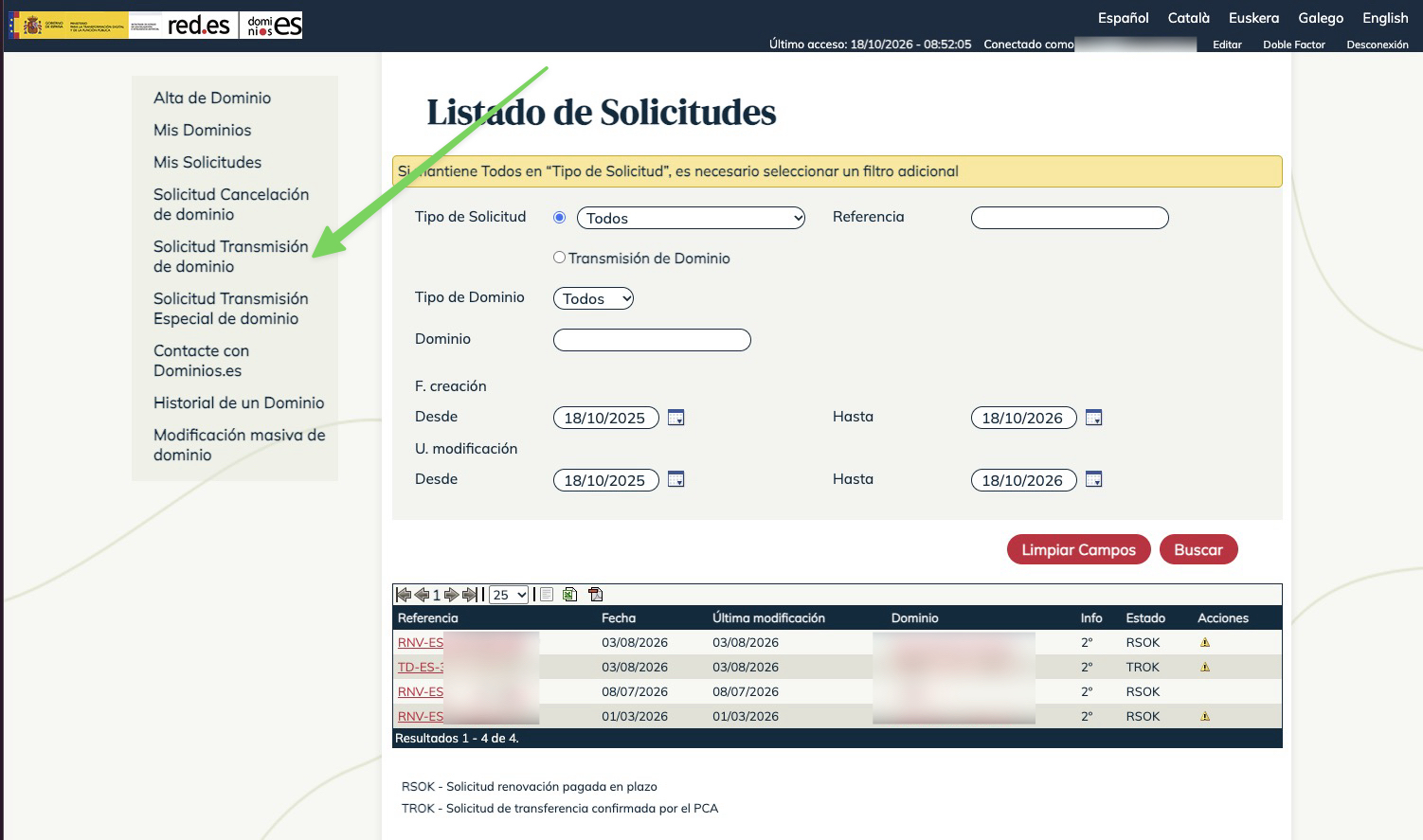Select Transmisión de Dominio radio option

tap(559, 258)
